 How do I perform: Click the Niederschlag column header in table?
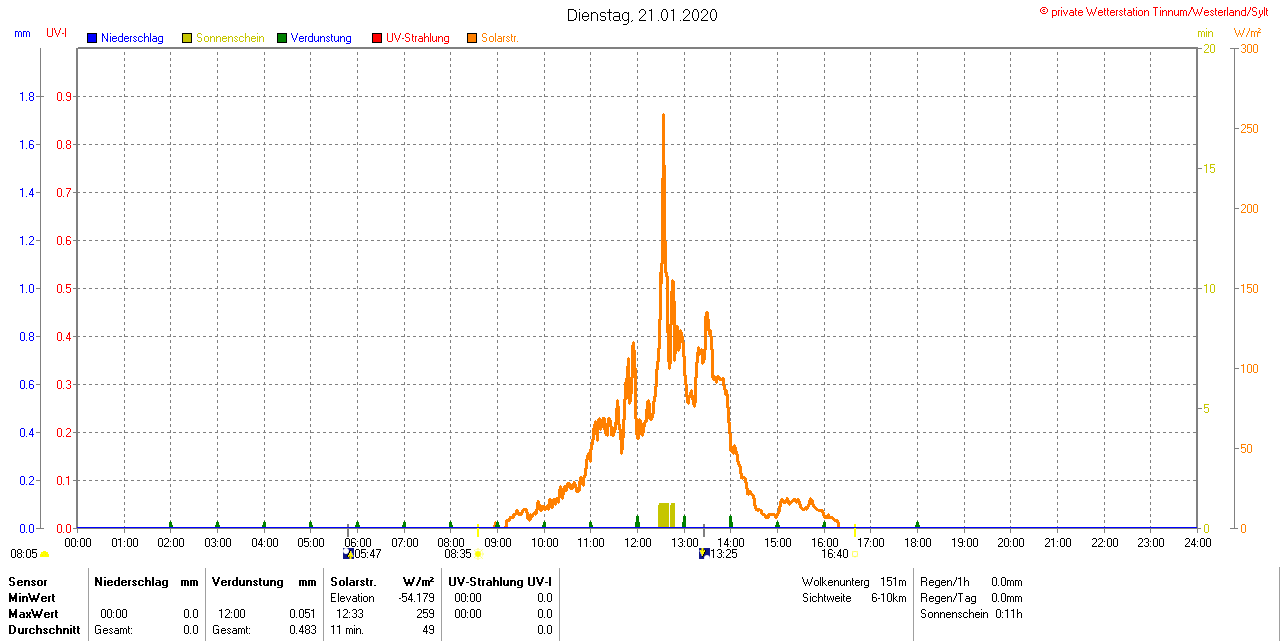pos(131,581)
